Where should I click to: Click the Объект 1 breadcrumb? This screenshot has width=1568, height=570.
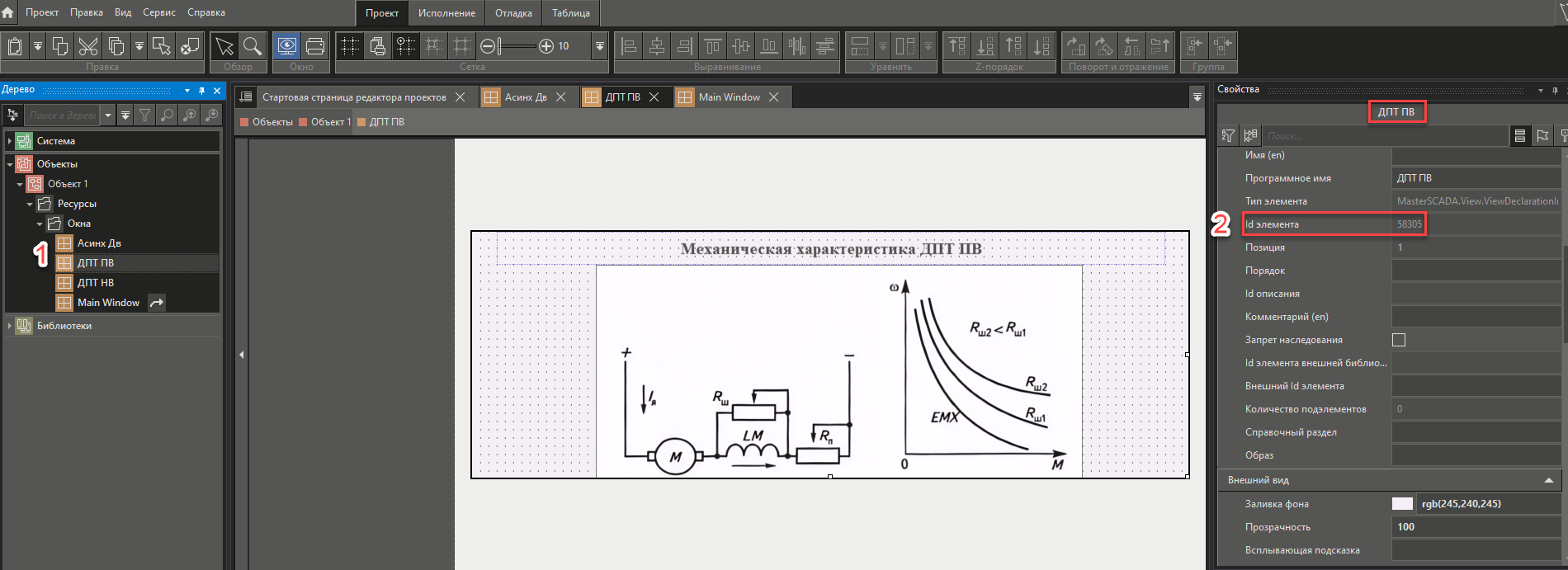330,122
